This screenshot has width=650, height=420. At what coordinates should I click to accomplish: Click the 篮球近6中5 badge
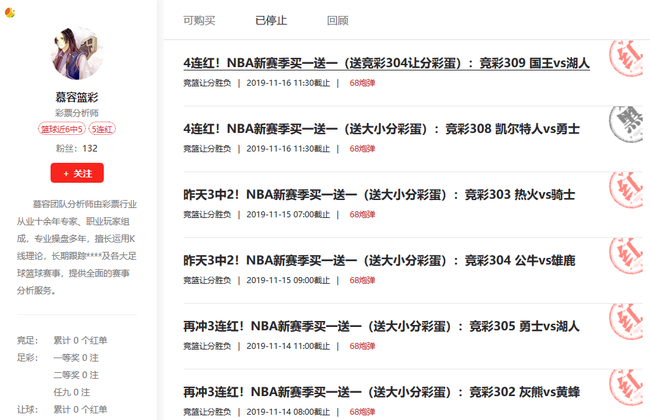pyautogui.click(x=62, y=129)
